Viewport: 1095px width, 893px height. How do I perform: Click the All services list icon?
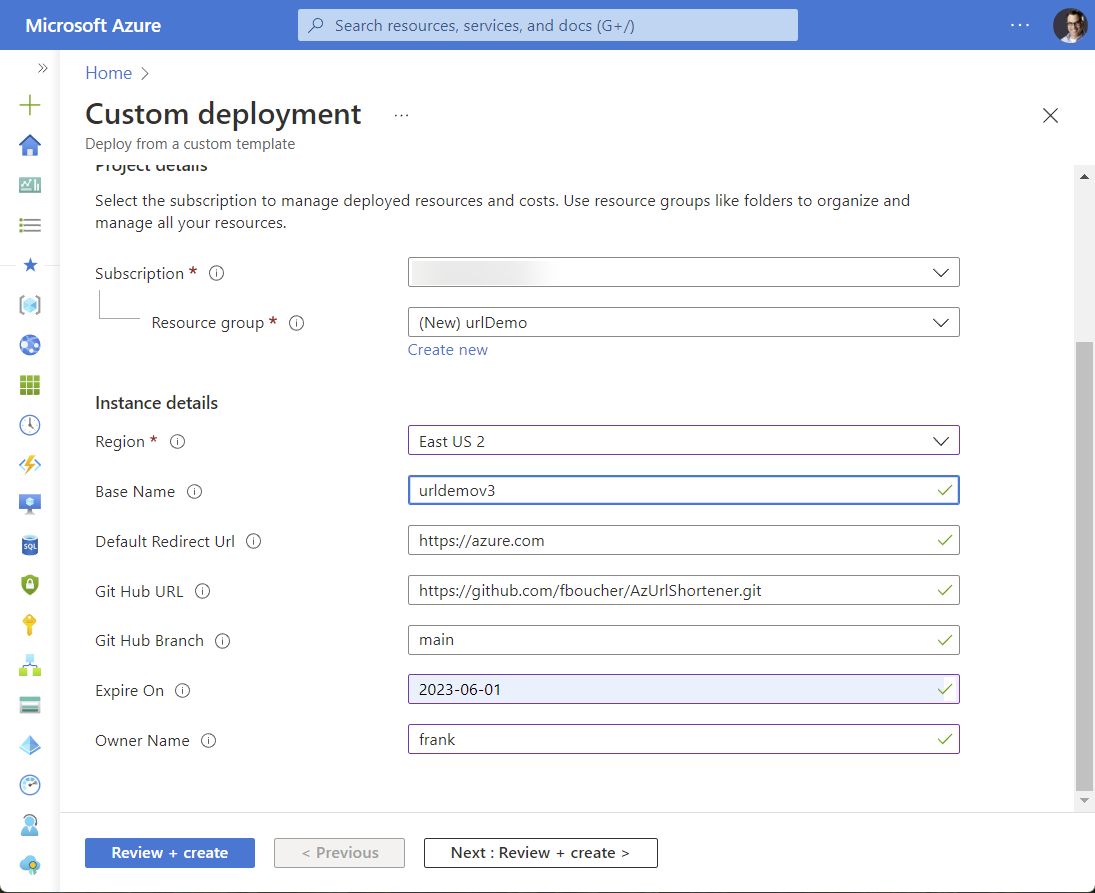[29, 224]
